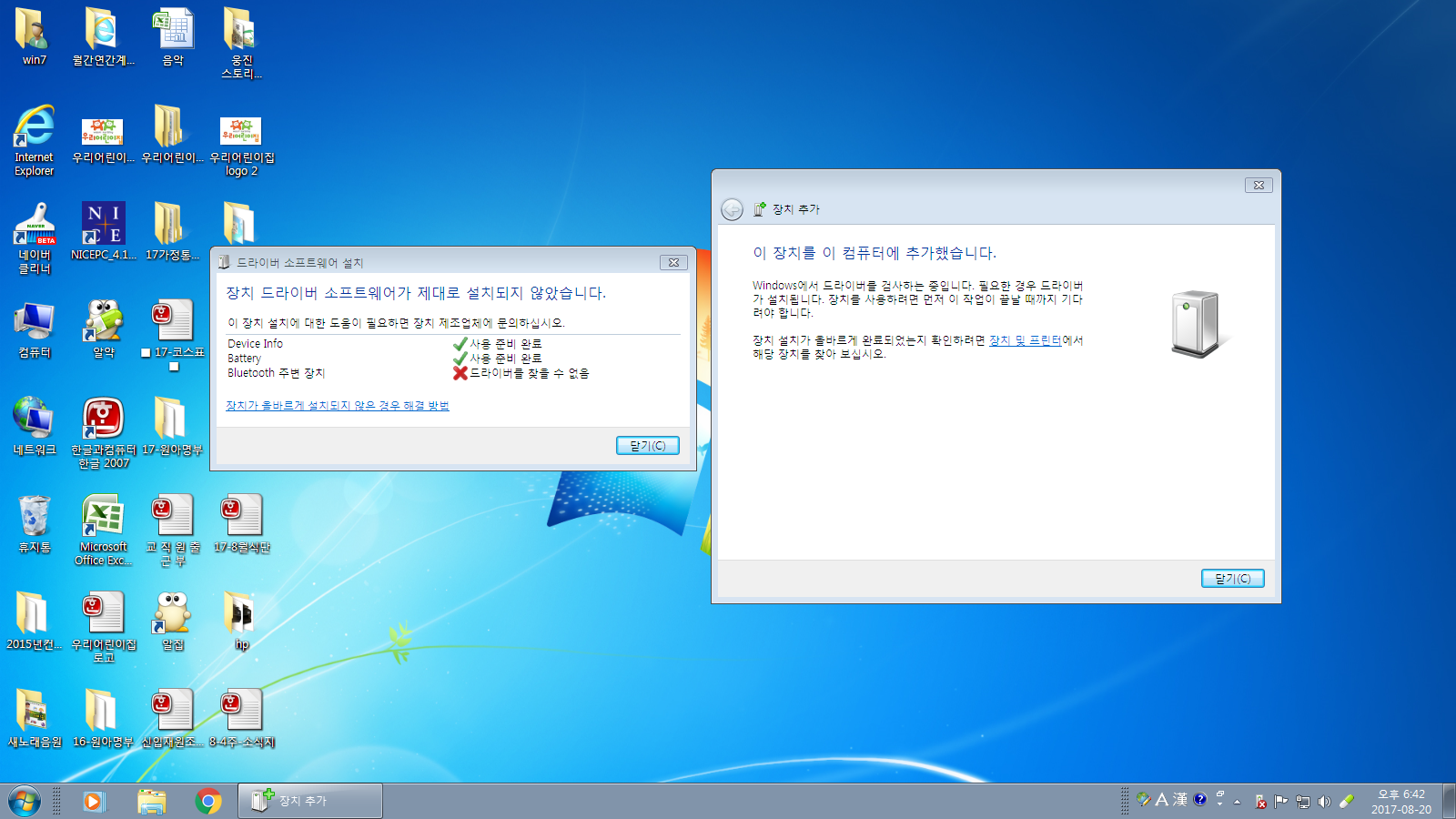Open language bar options dropdown
1456x819 pixels.
(1220, 805)
